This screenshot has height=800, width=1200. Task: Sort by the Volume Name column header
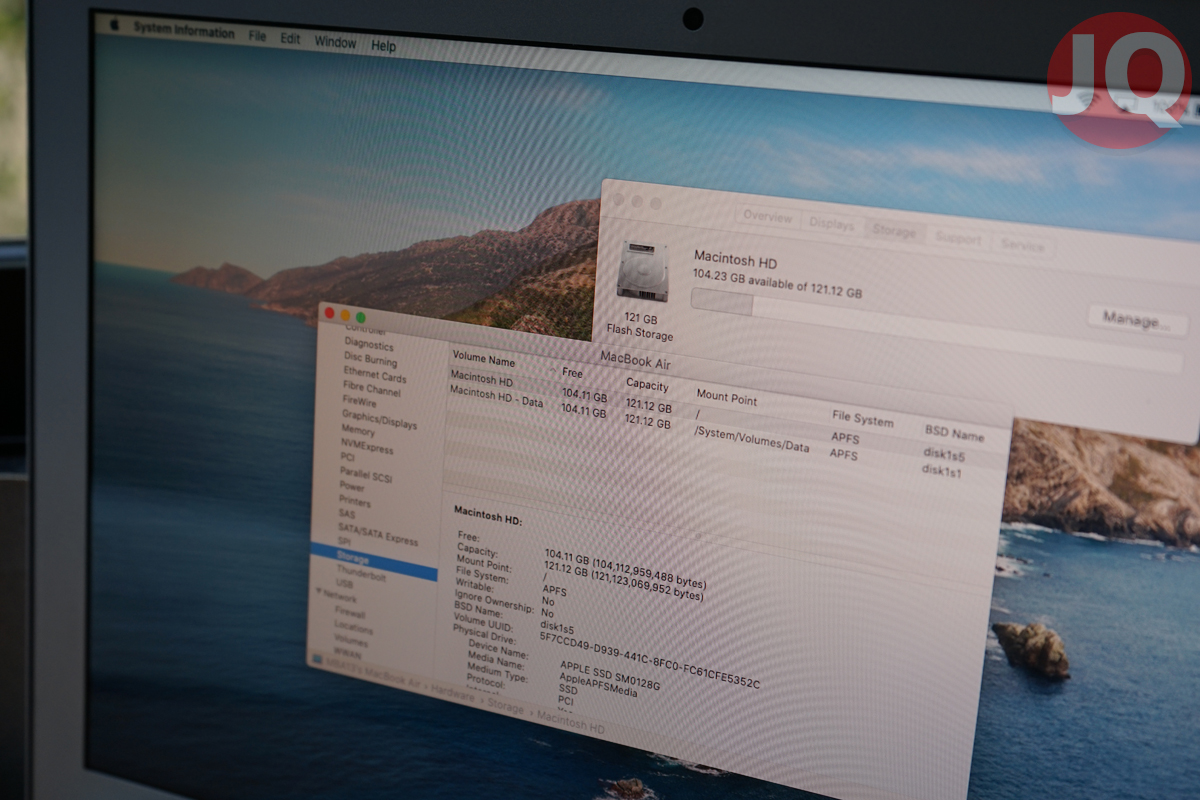coord(484,360)
